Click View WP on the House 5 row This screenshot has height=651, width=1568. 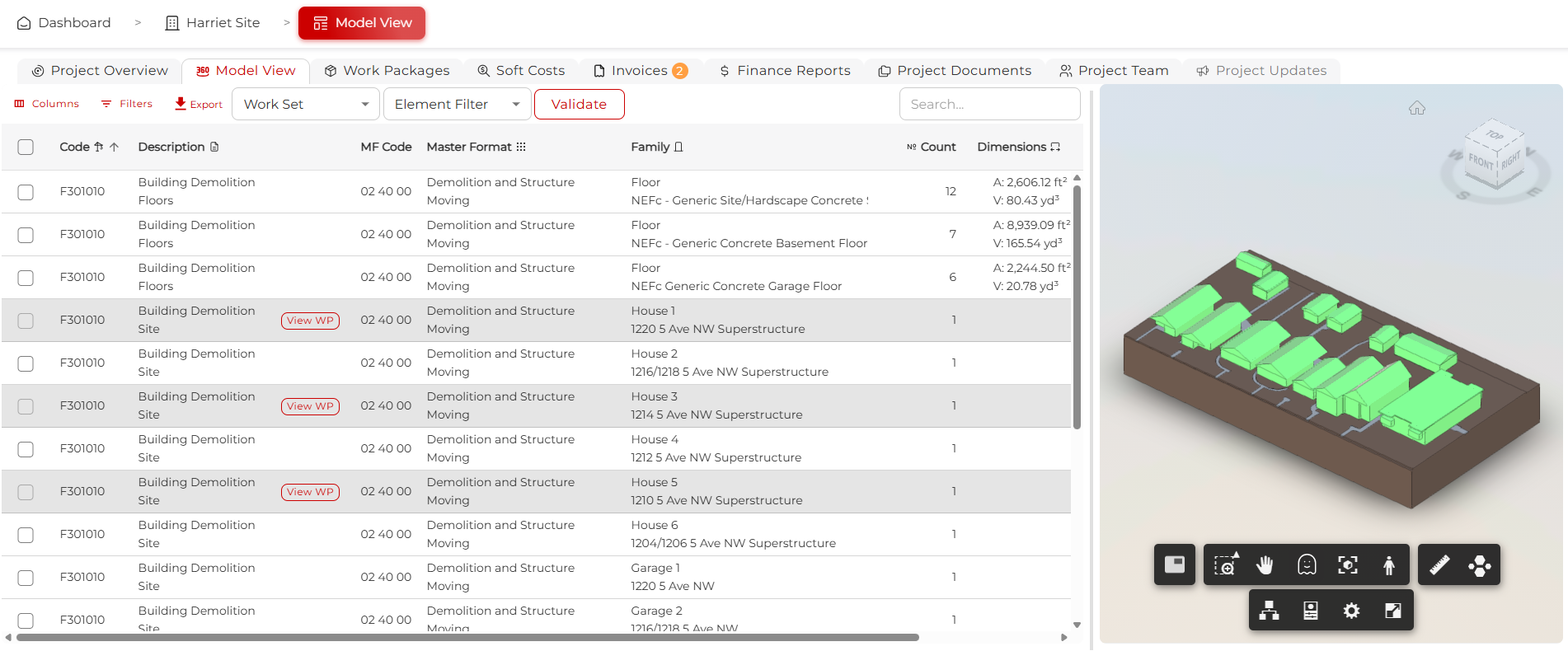click(310, 492)
